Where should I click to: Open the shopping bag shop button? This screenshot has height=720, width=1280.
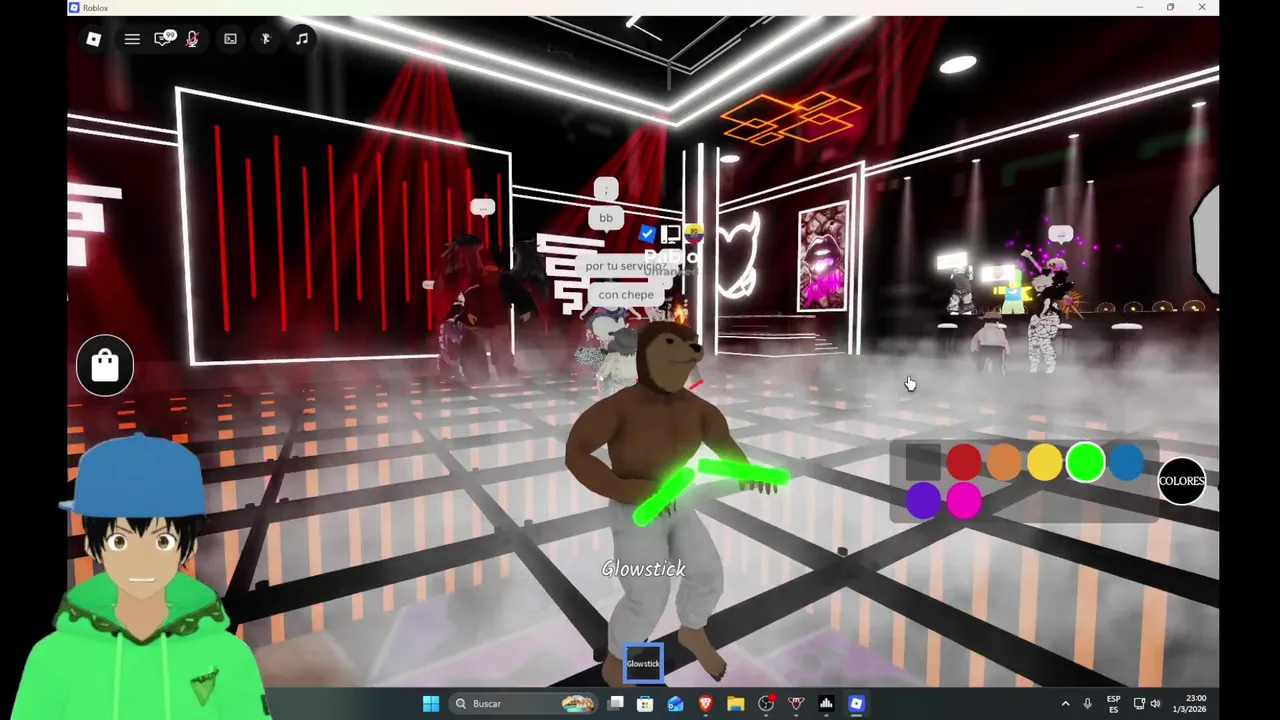(x=105, y=366)
